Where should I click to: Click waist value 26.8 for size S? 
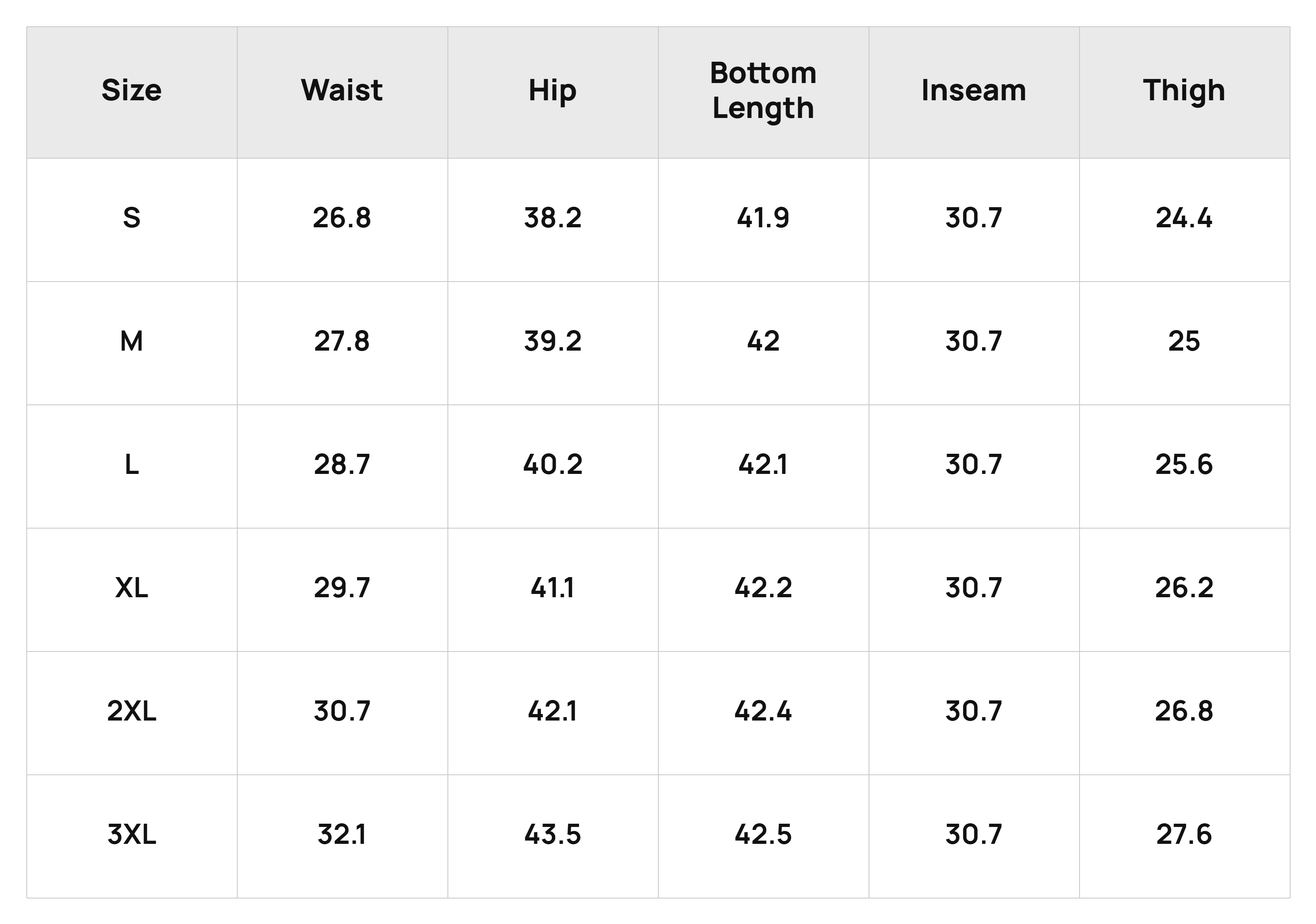342,218
